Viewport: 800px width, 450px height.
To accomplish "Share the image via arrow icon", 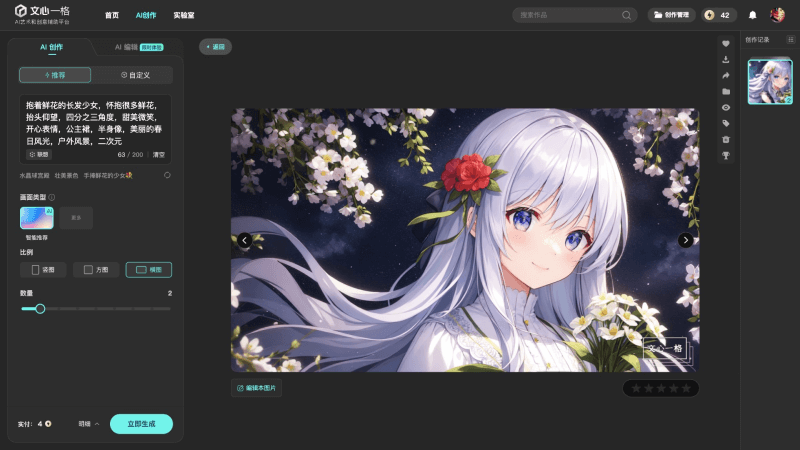I will tap(726, 76).
